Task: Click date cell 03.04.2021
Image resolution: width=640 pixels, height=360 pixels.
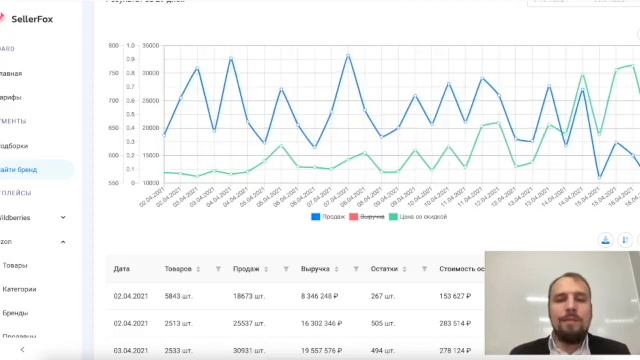Action: (x=131, y=350)
